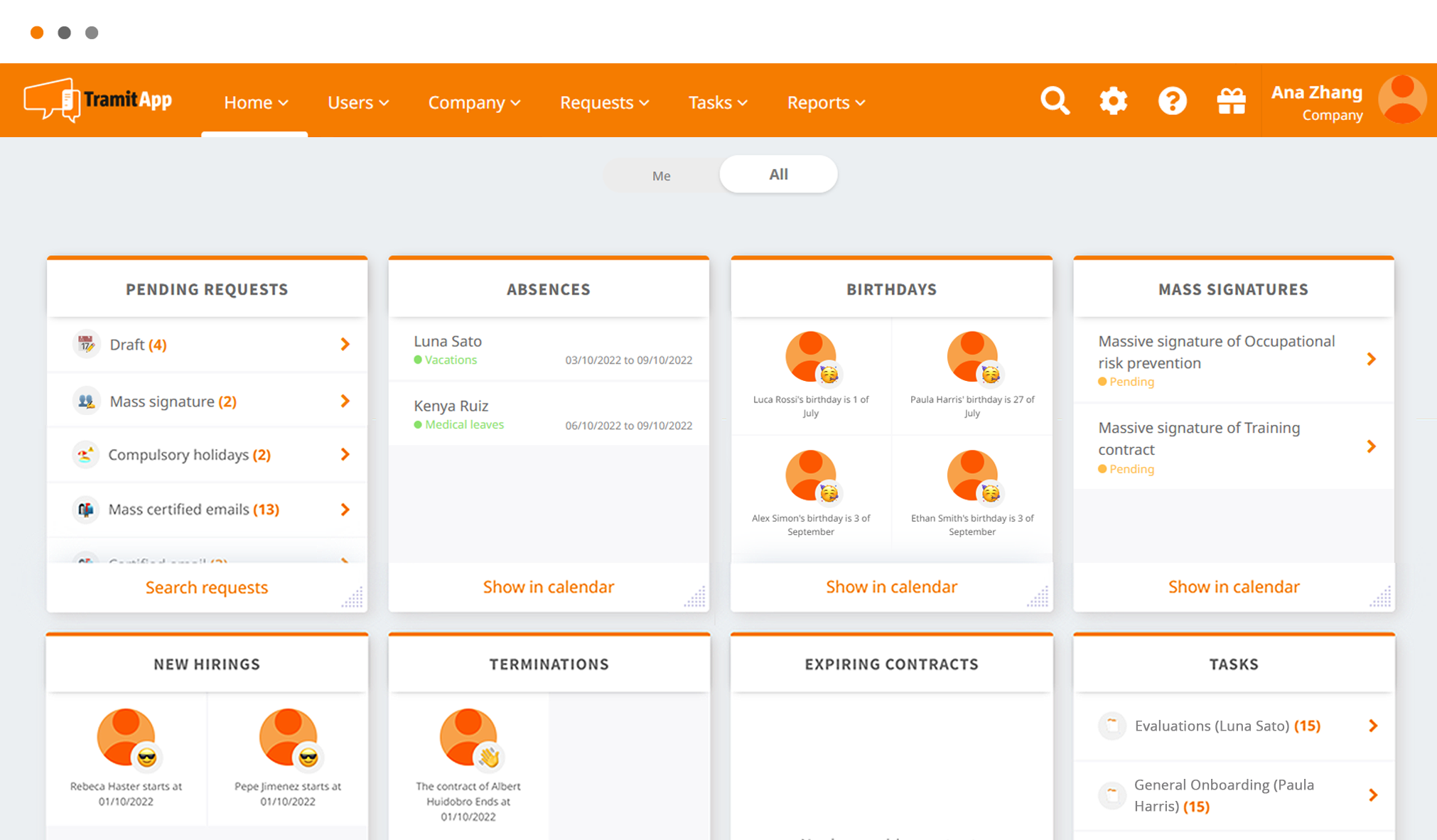Click Ana Zhang's profile avatar
Image resolution: width=1437 pixels, height=840 pixels.
(1402, 99)
